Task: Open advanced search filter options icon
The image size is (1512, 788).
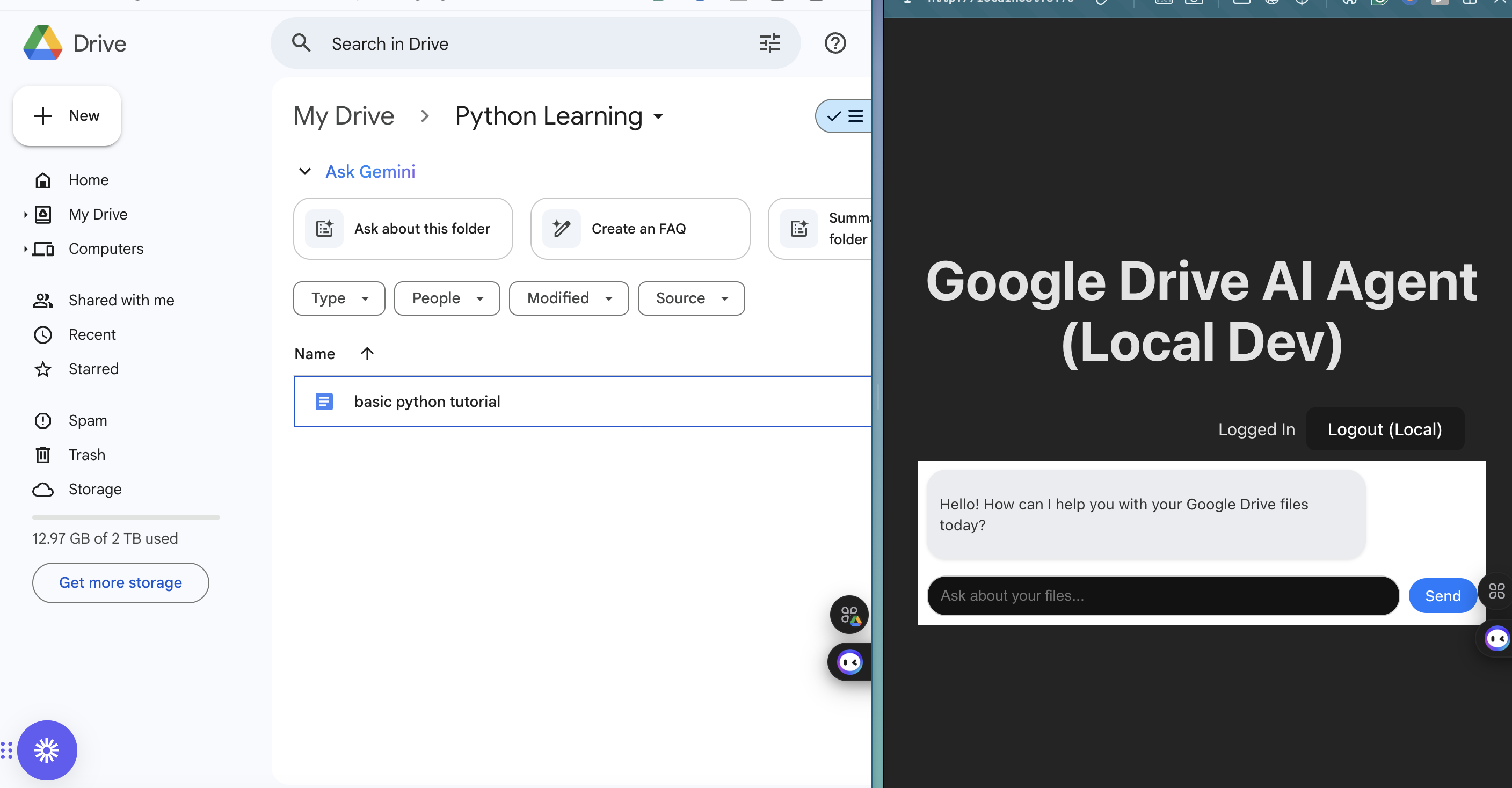Action: click(x=769, y=43)
